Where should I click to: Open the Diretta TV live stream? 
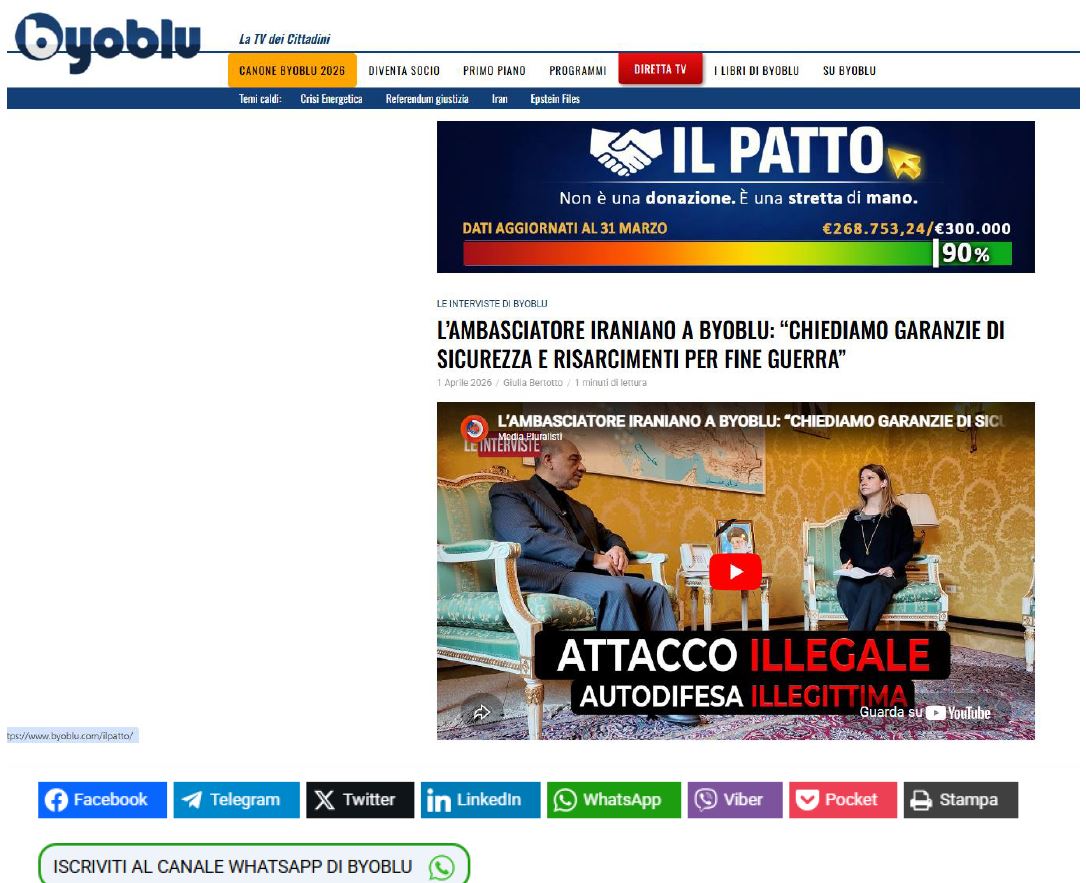tap(660, 70)
